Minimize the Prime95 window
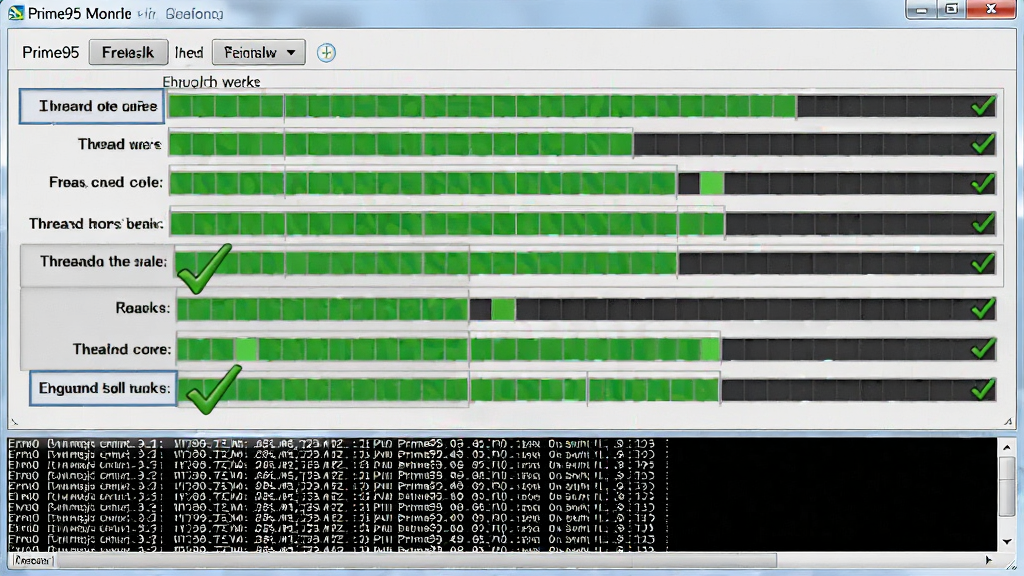Screen dimensions: 1024x576 (922, 10)
